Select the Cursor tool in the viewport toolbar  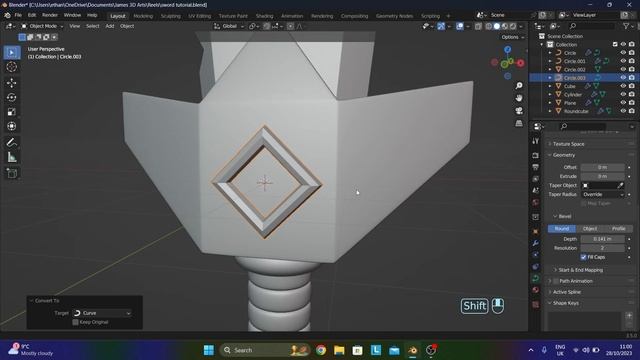point(12,67)
